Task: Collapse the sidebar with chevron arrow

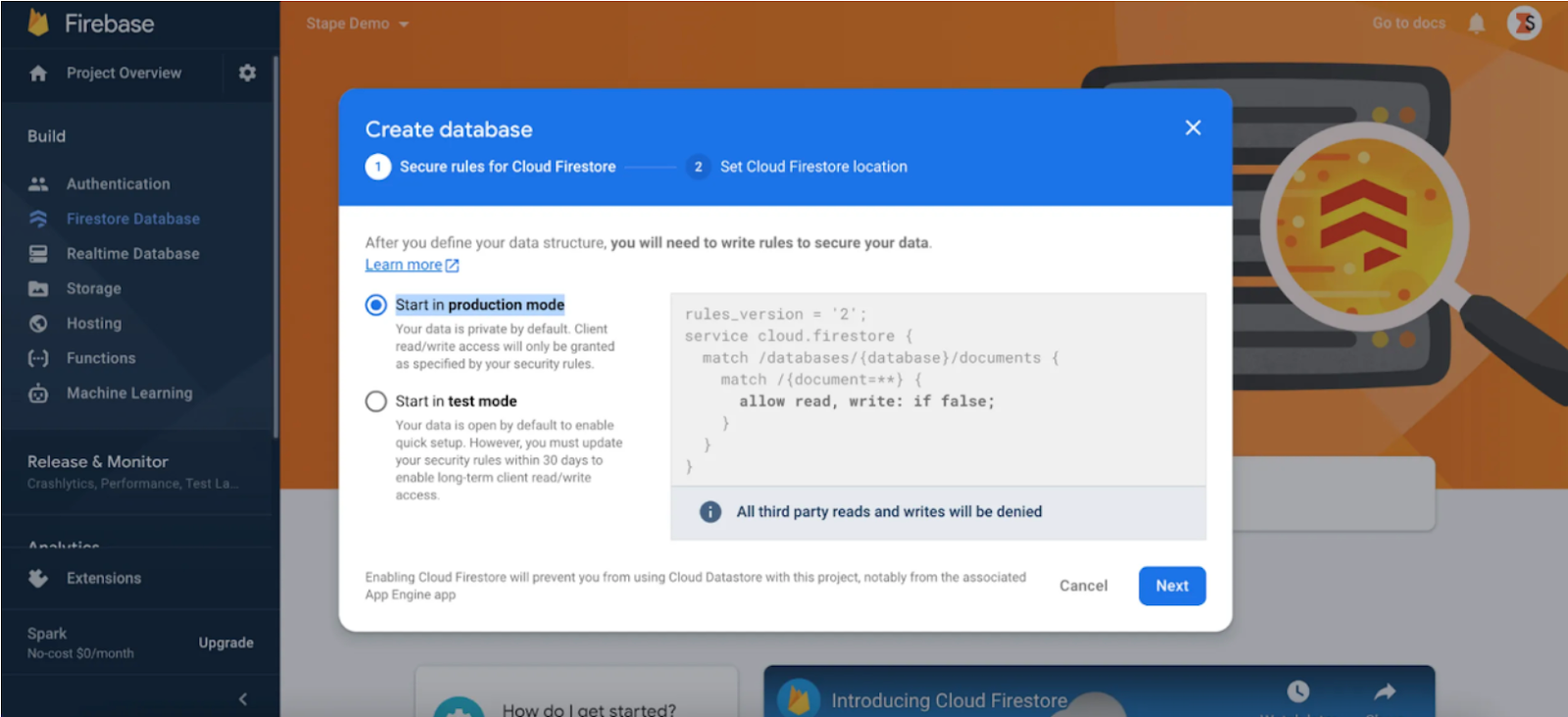Action: [243, 698]
